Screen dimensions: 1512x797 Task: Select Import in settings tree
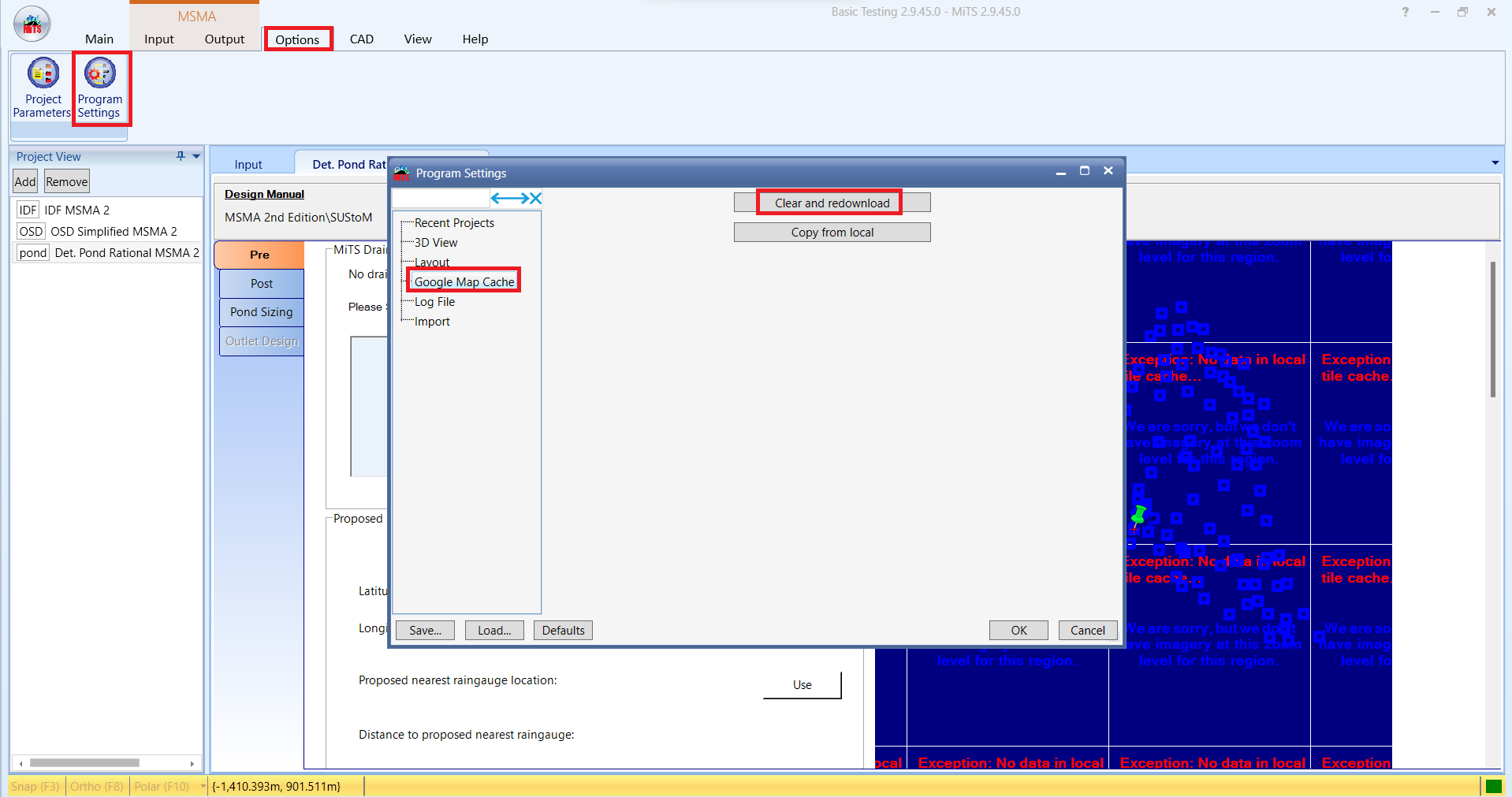(432, 322)
